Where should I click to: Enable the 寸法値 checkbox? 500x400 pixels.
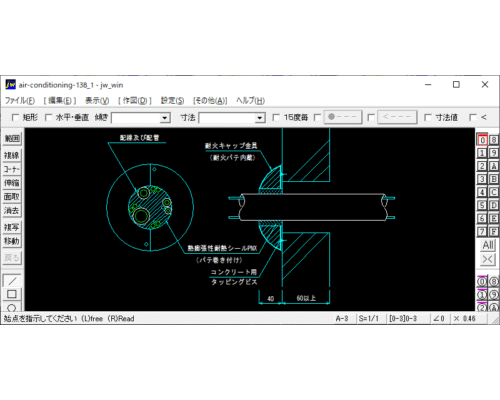[428, 117]
